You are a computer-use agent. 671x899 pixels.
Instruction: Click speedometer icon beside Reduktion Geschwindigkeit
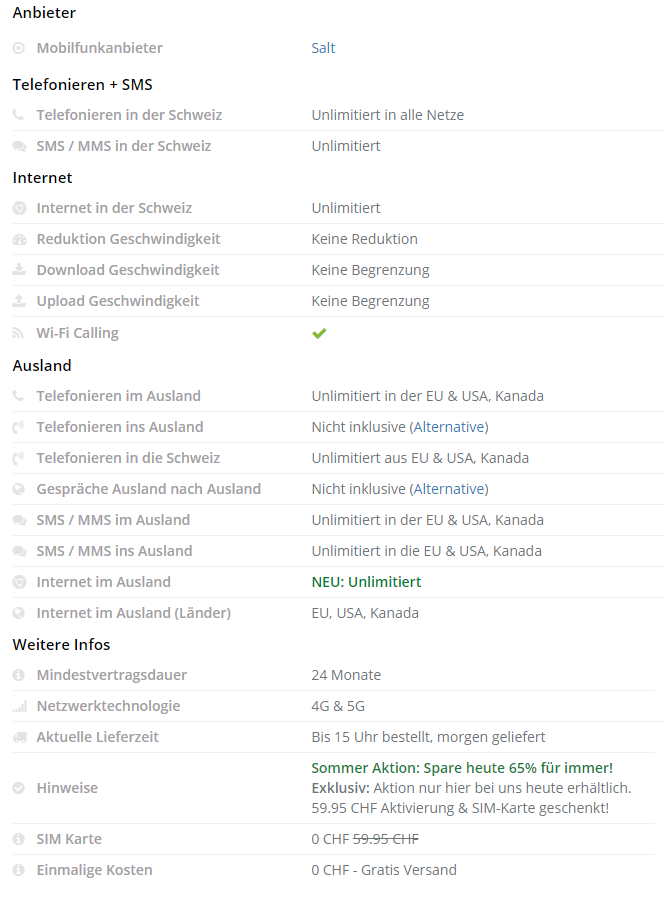19,239
